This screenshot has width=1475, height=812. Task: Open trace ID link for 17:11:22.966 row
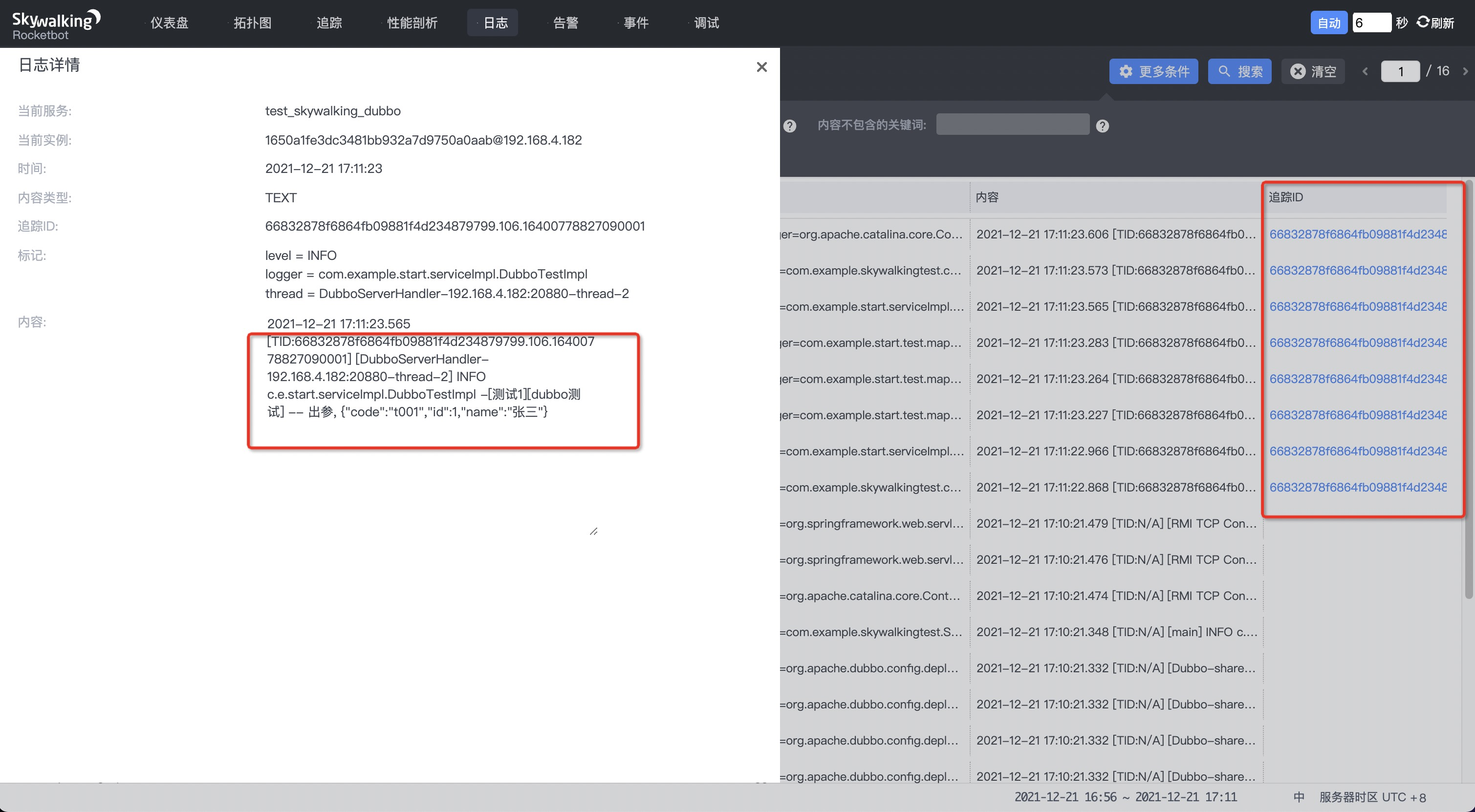coord(1358,451)
